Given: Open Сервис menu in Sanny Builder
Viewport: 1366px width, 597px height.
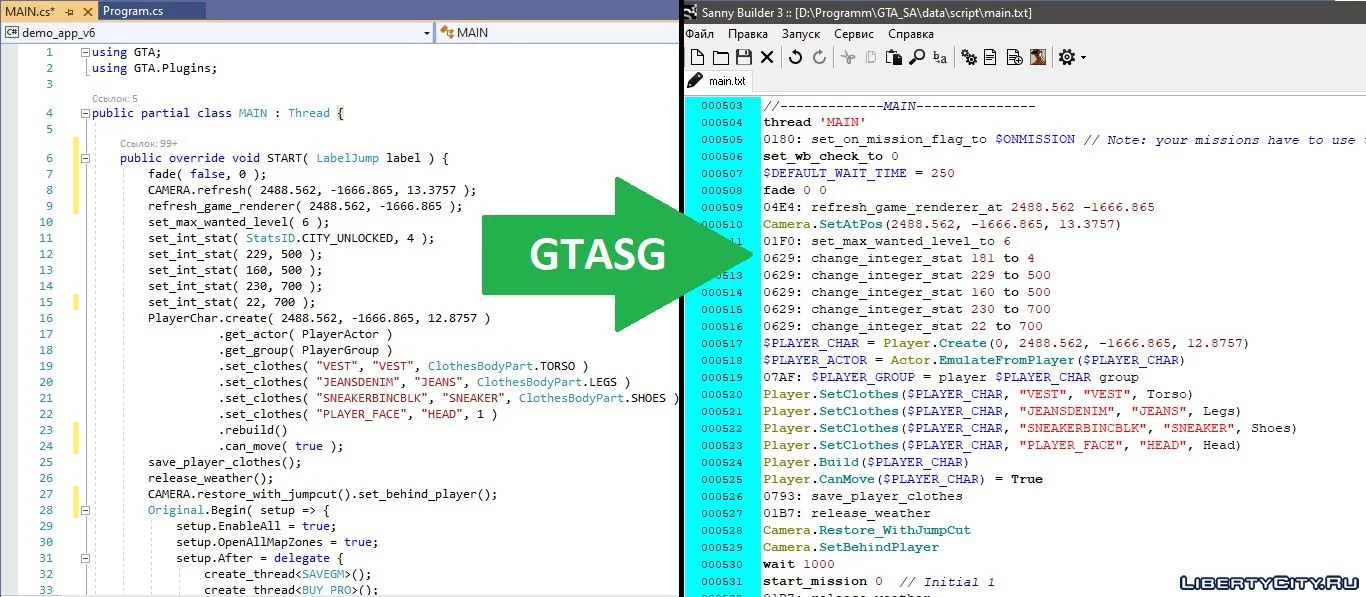Looking at the screenshot, I should pyautogui.click(x=854, y=34).
